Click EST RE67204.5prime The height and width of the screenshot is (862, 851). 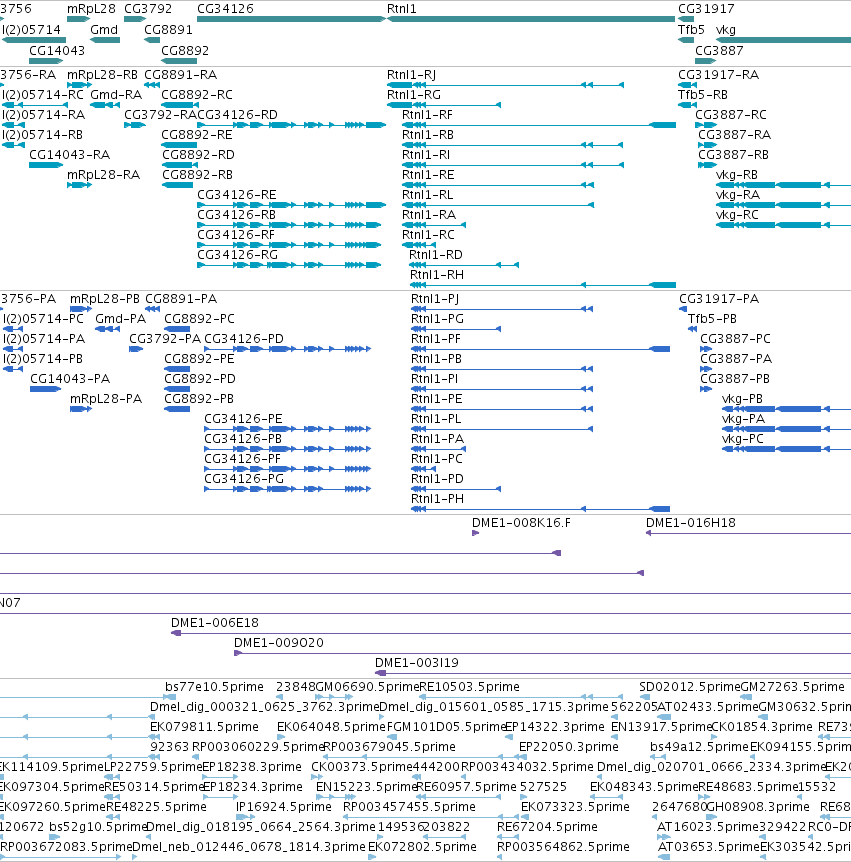point(547,827)
